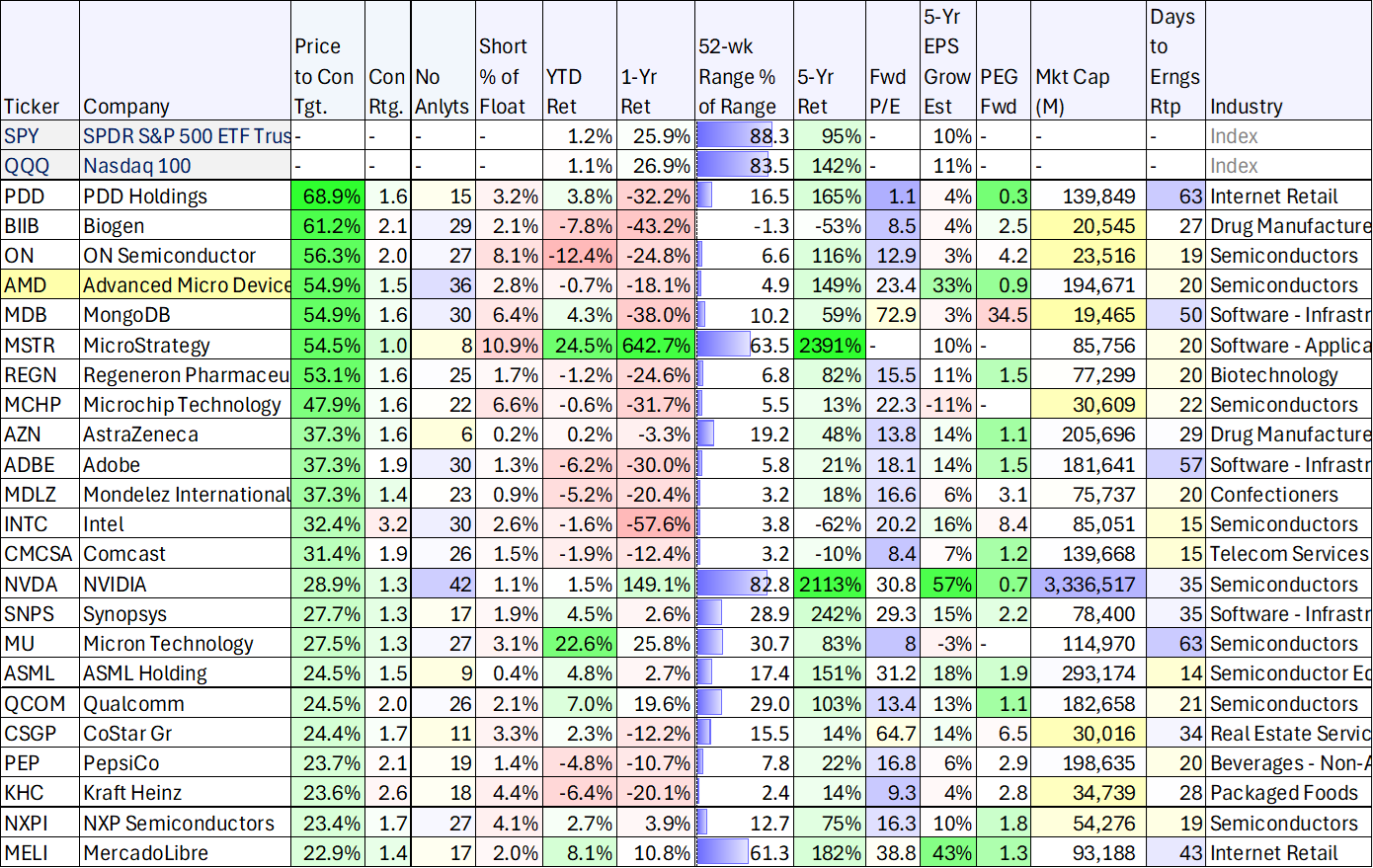Select Microchip Technology company cell
Screen dimensions: 1373x868
[x=186, y=405]
